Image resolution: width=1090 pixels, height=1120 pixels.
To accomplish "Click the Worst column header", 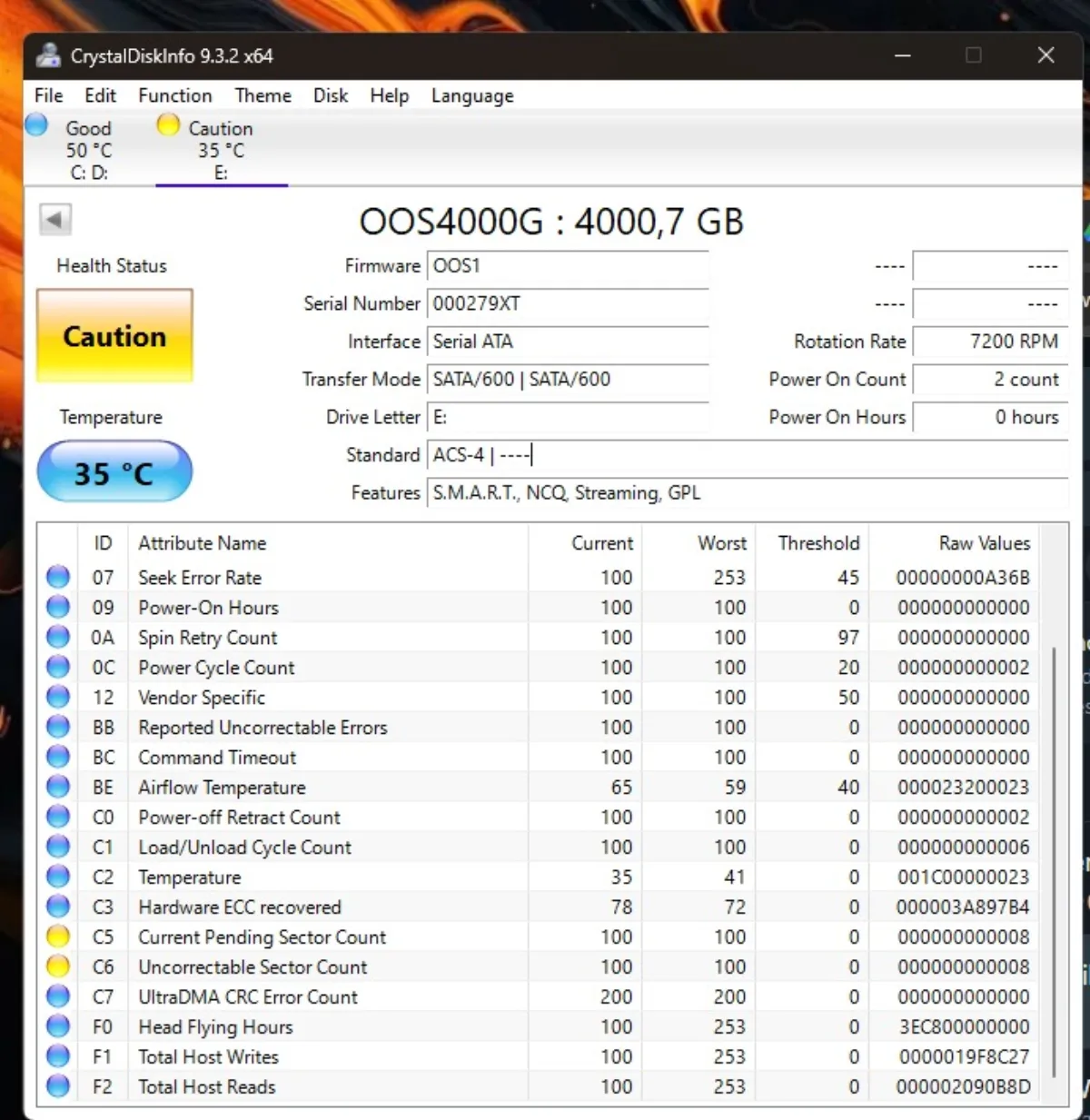I will point(698,542).
